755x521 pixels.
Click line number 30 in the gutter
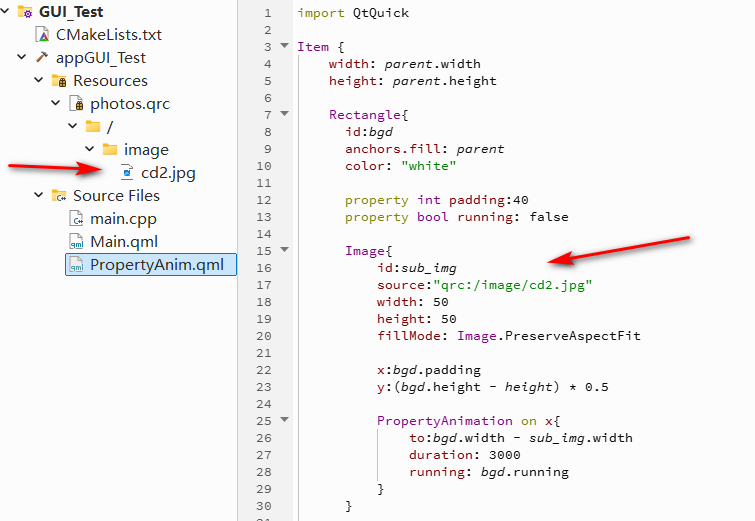click(264, 506)
